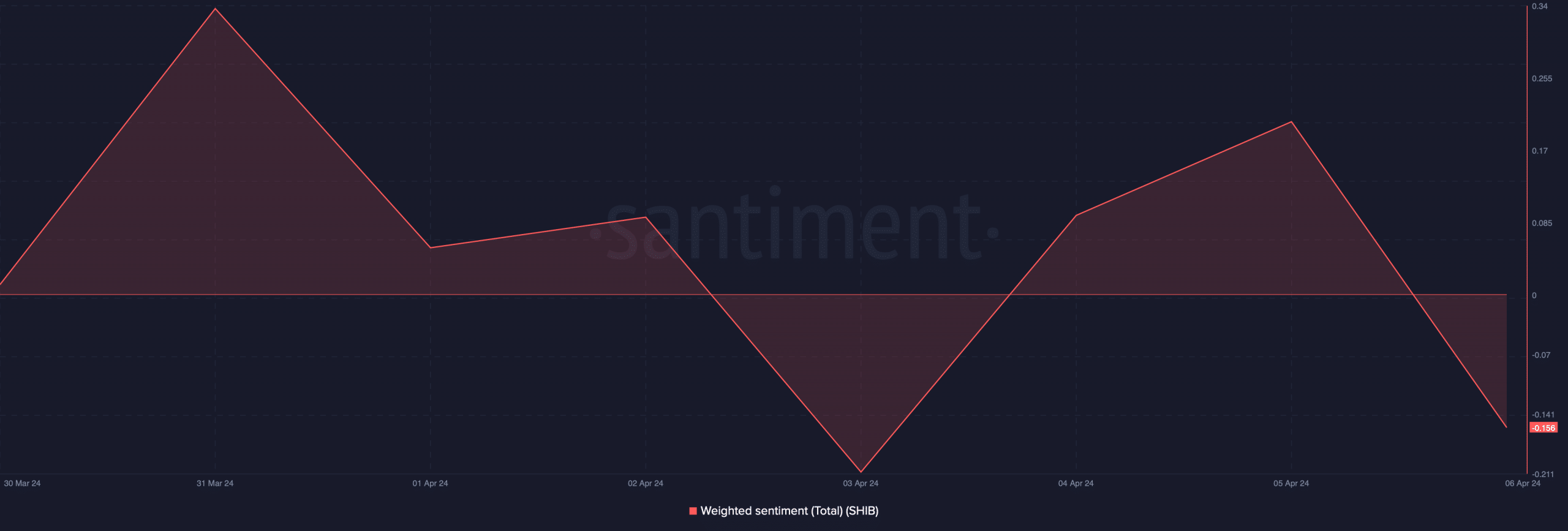
Task: Click the 04 Apr 24 date label
Action: (1076, 483)
